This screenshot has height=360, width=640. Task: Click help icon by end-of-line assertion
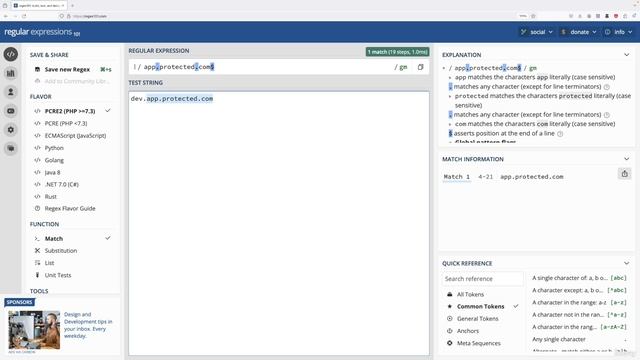click(x=560, y=133)
